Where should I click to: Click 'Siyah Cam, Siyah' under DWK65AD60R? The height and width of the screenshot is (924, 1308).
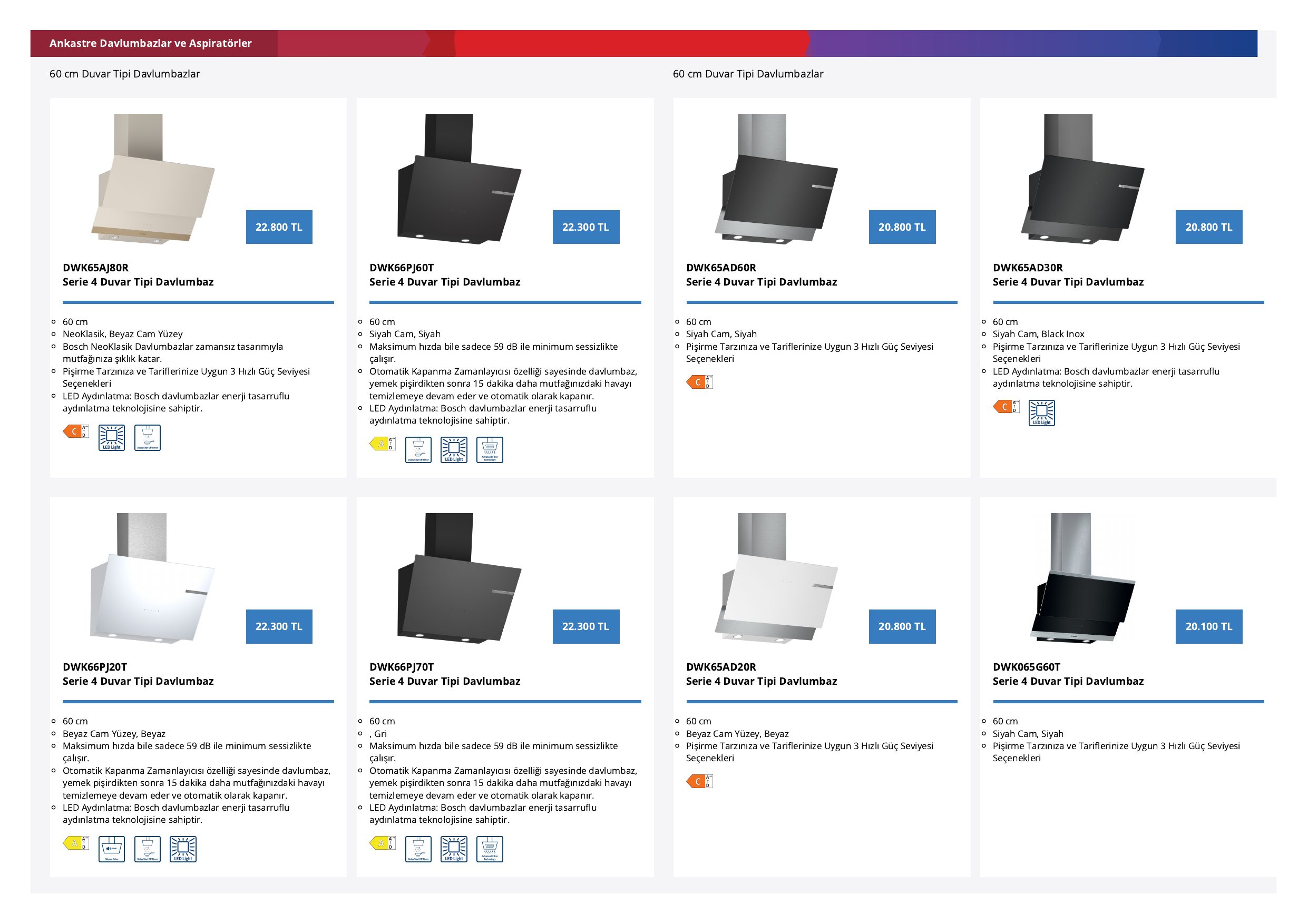point(721,334)
